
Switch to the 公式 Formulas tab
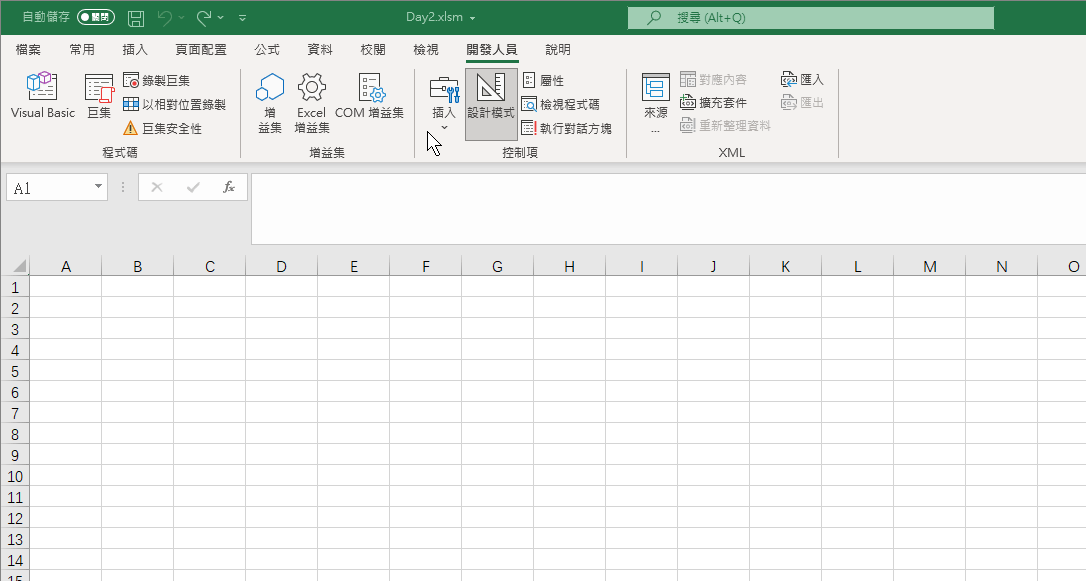coord(267,50)
